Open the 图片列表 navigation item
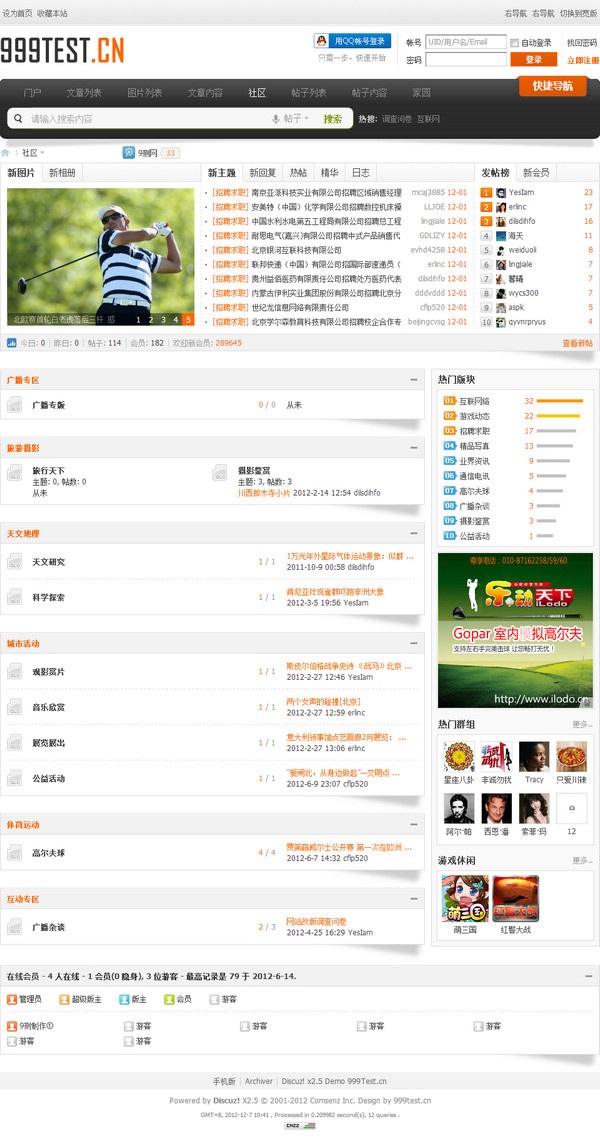The width and height of the screenshot is (600, 1141). [145, 92]
